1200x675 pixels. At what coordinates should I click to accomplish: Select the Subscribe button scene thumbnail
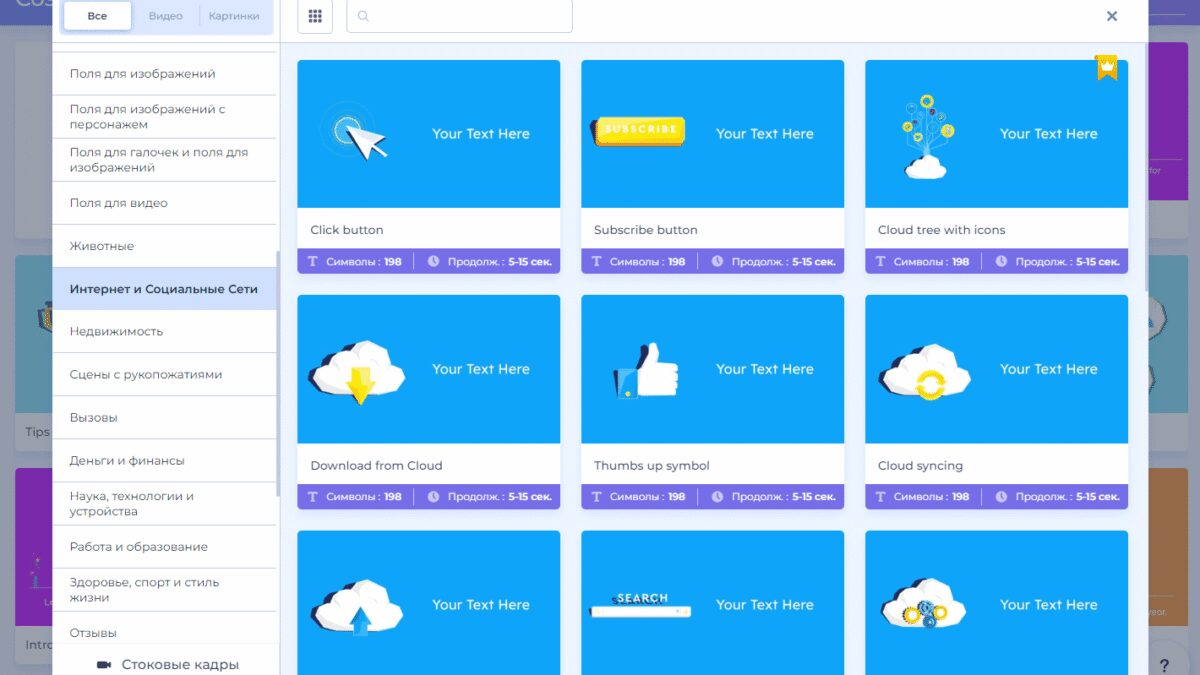point(712,134)
